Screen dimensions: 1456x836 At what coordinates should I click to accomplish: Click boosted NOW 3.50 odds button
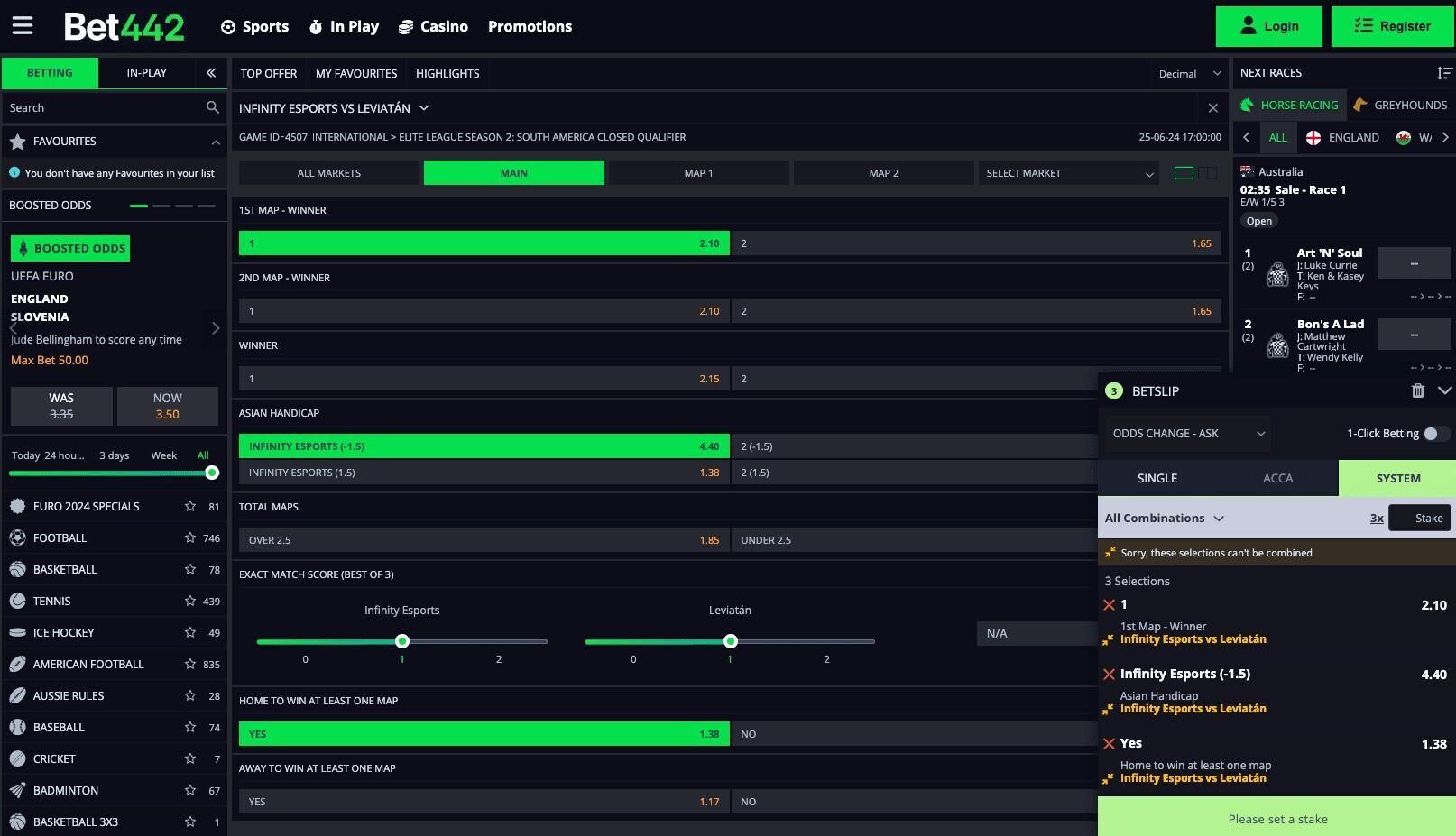(x=168, y=406)
